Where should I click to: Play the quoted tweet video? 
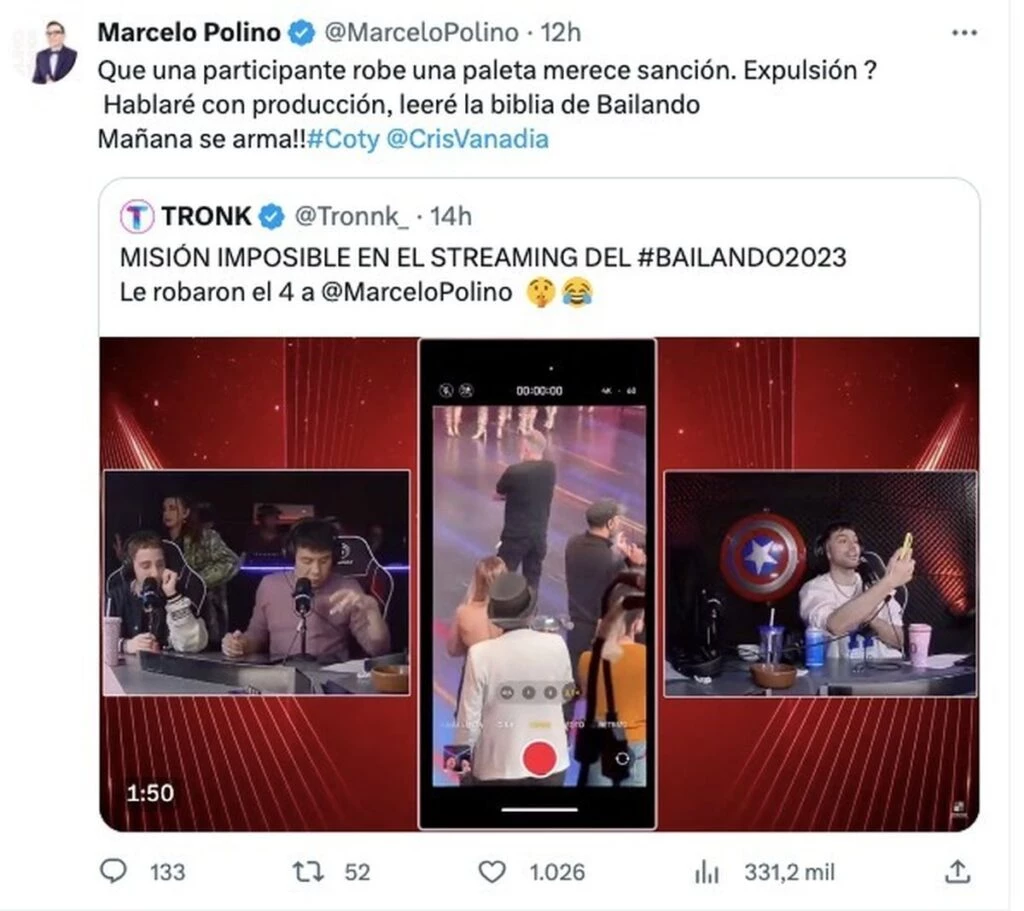click(x=538, y=584)
